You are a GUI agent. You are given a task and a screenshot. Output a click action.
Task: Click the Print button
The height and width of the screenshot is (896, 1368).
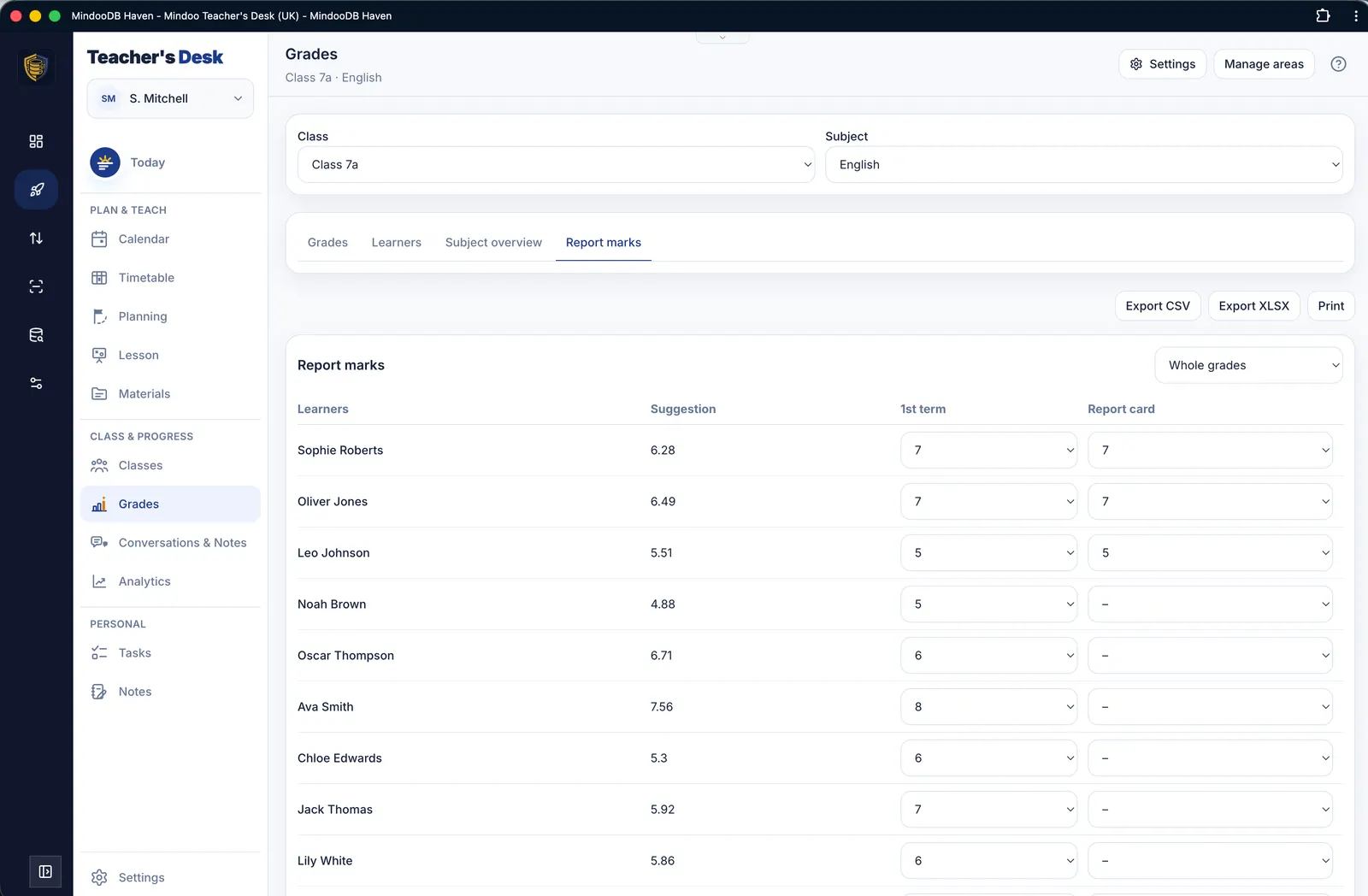tap(1331, 306)
